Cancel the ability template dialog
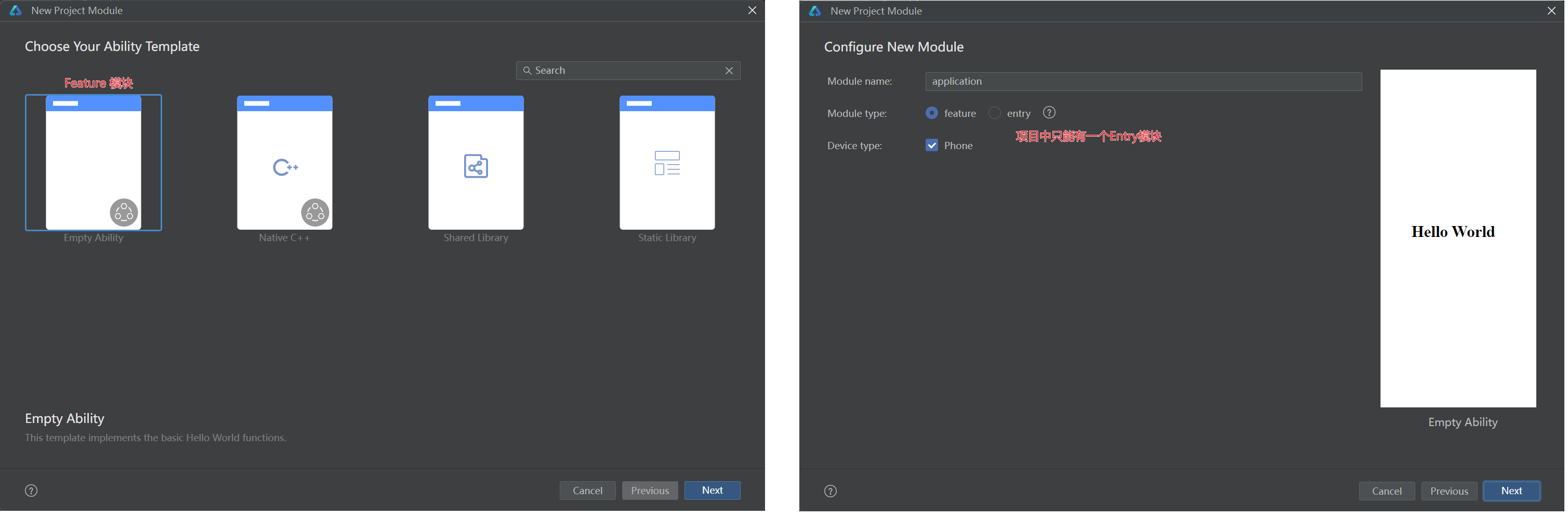The image size is (1568, 516). click(587, 491)
